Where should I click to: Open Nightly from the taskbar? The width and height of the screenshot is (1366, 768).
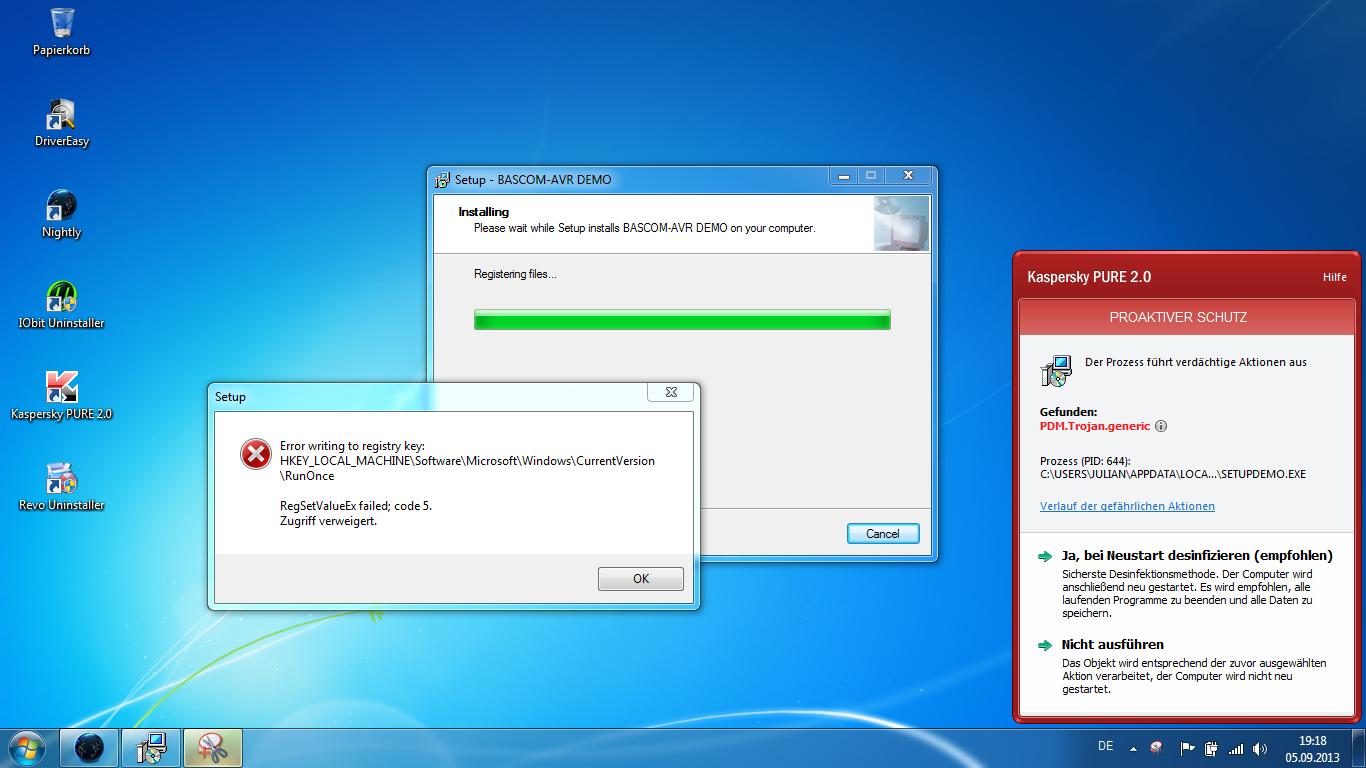pos(89,748)
